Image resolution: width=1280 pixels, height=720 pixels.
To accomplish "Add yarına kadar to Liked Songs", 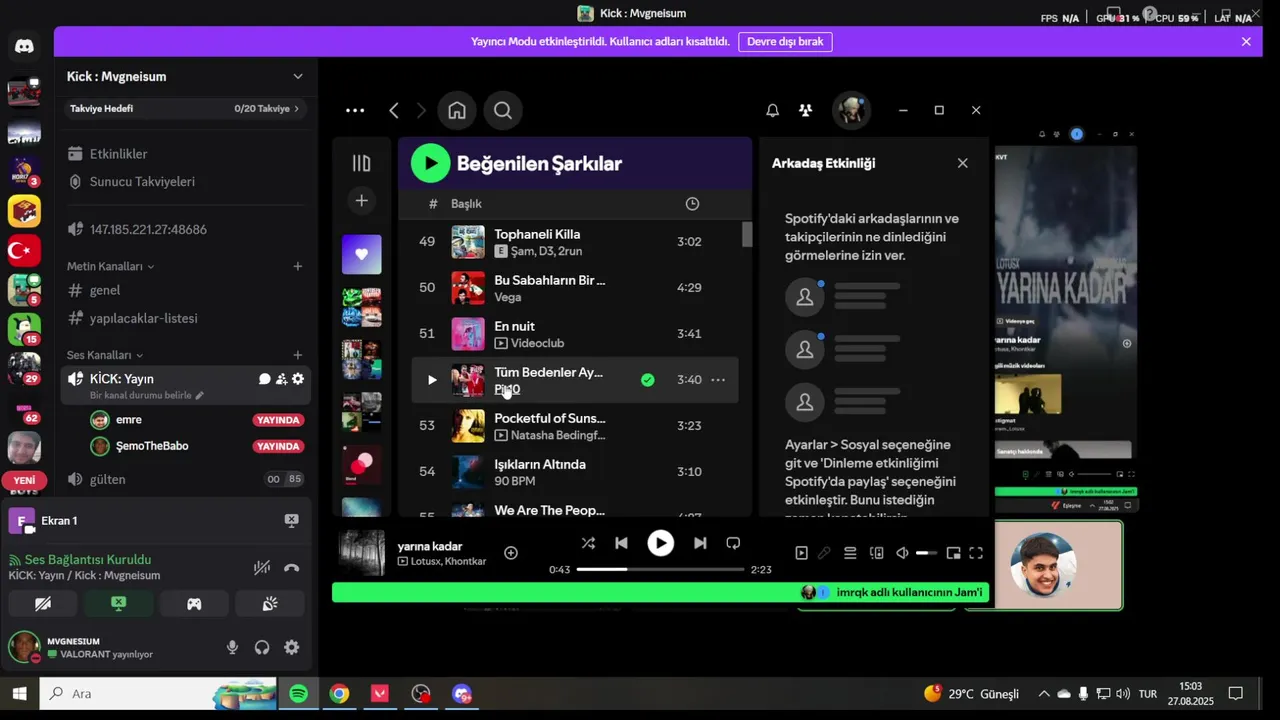I will click(511, 553).
